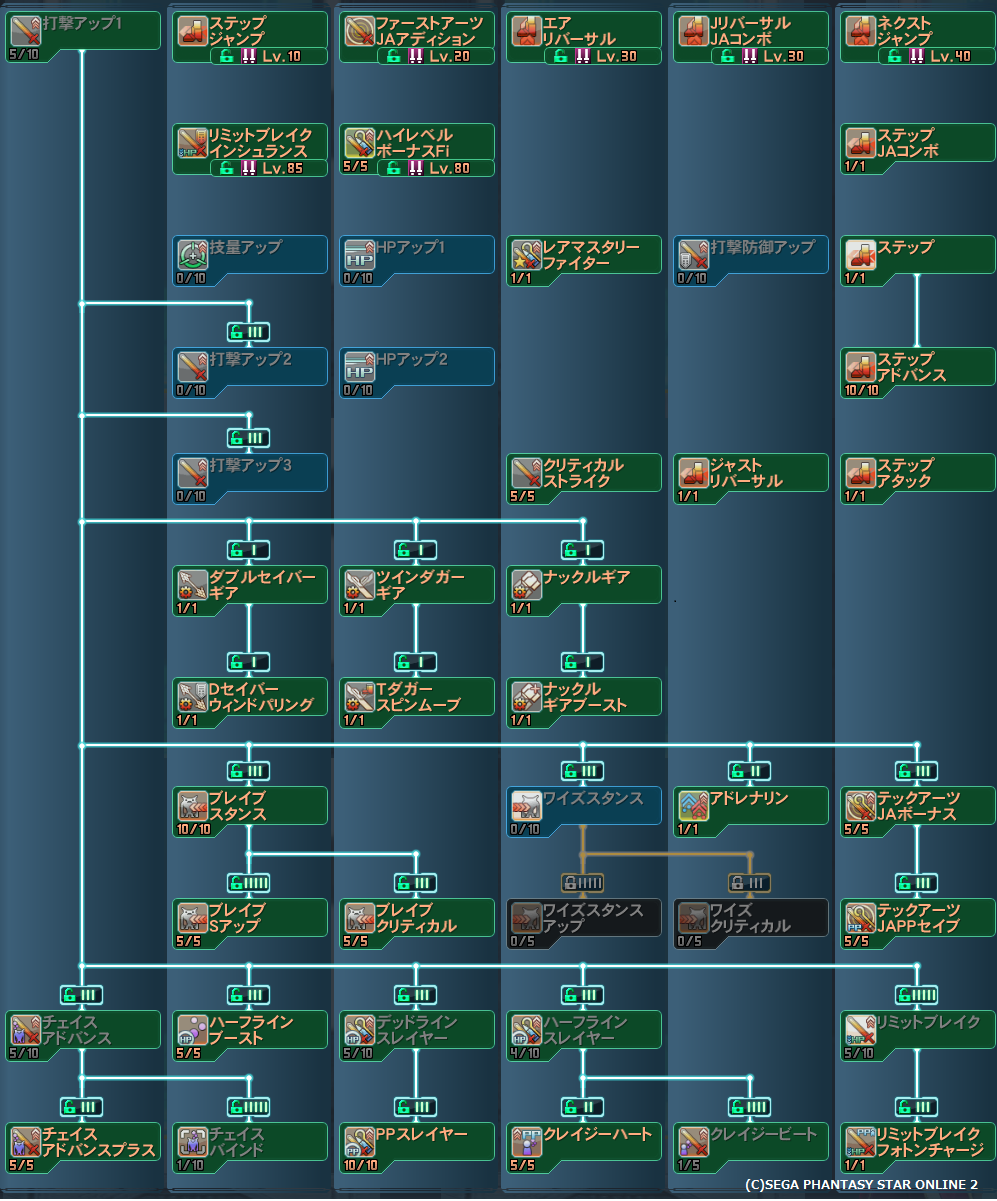997x1201 pixels.
Task: Select ファーストアーツJAアディション skill icon
Action: tap(359, 31)
